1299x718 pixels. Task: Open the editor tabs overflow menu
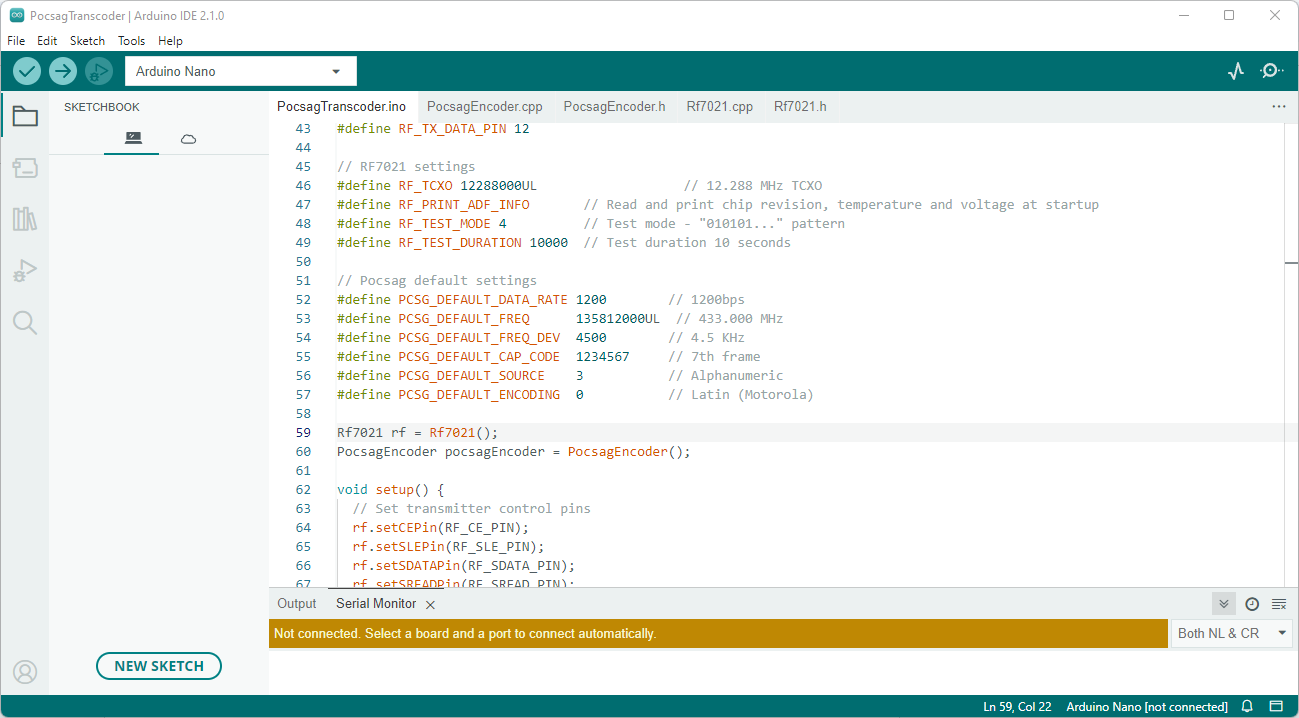pyautogui.click(x=1279, y=106)
